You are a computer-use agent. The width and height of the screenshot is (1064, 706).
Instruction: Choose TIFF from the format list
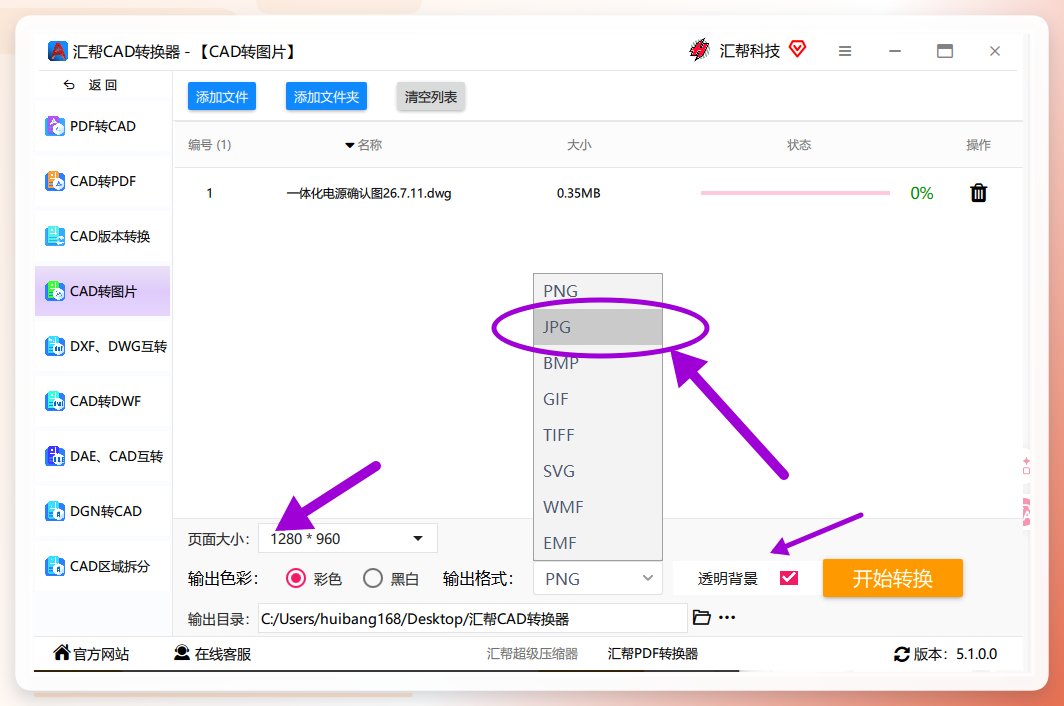pyautogui.click(x=598, y=435)
